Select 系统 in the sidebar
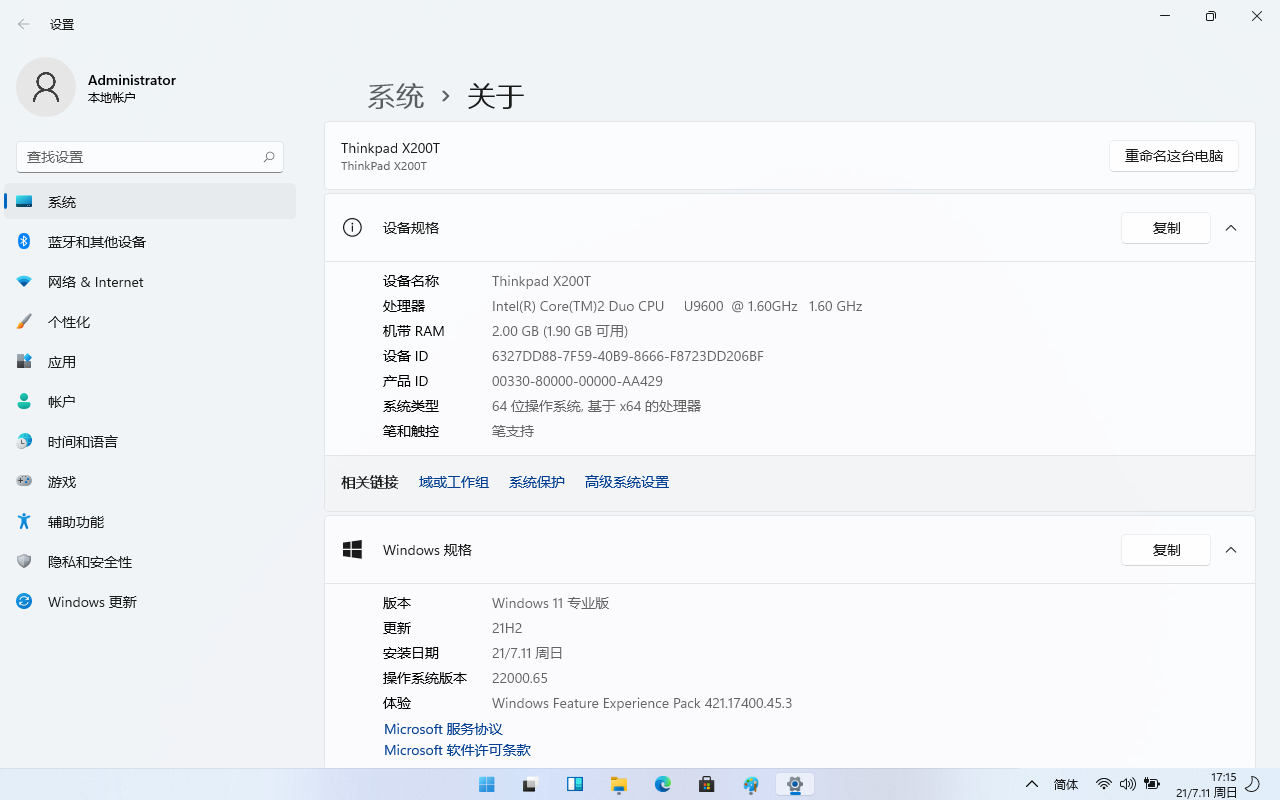The height and width of the screenshot is (800, 1280). coord(150,201)
